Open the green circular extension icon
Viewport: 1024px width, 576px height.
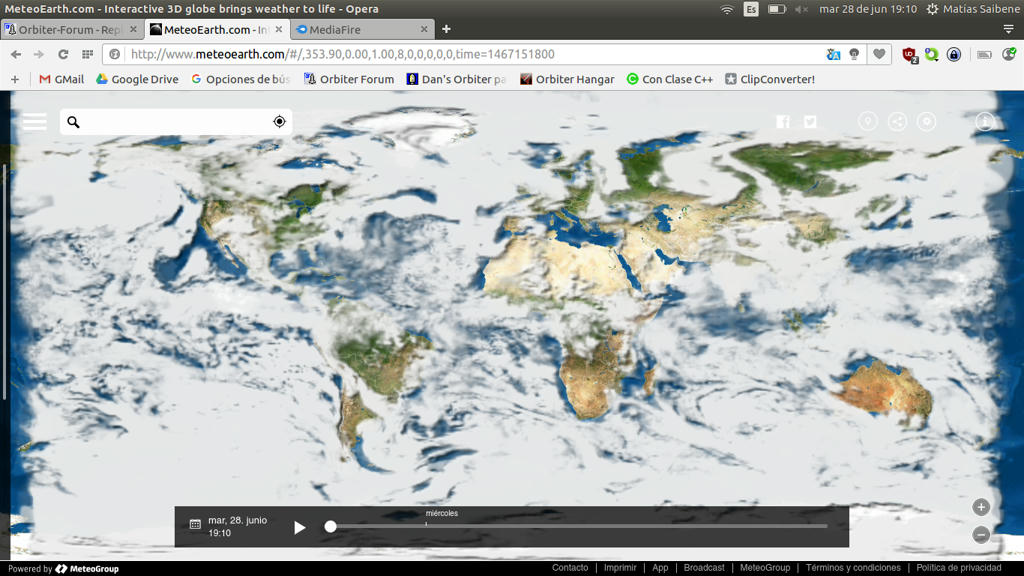[931, 55]
